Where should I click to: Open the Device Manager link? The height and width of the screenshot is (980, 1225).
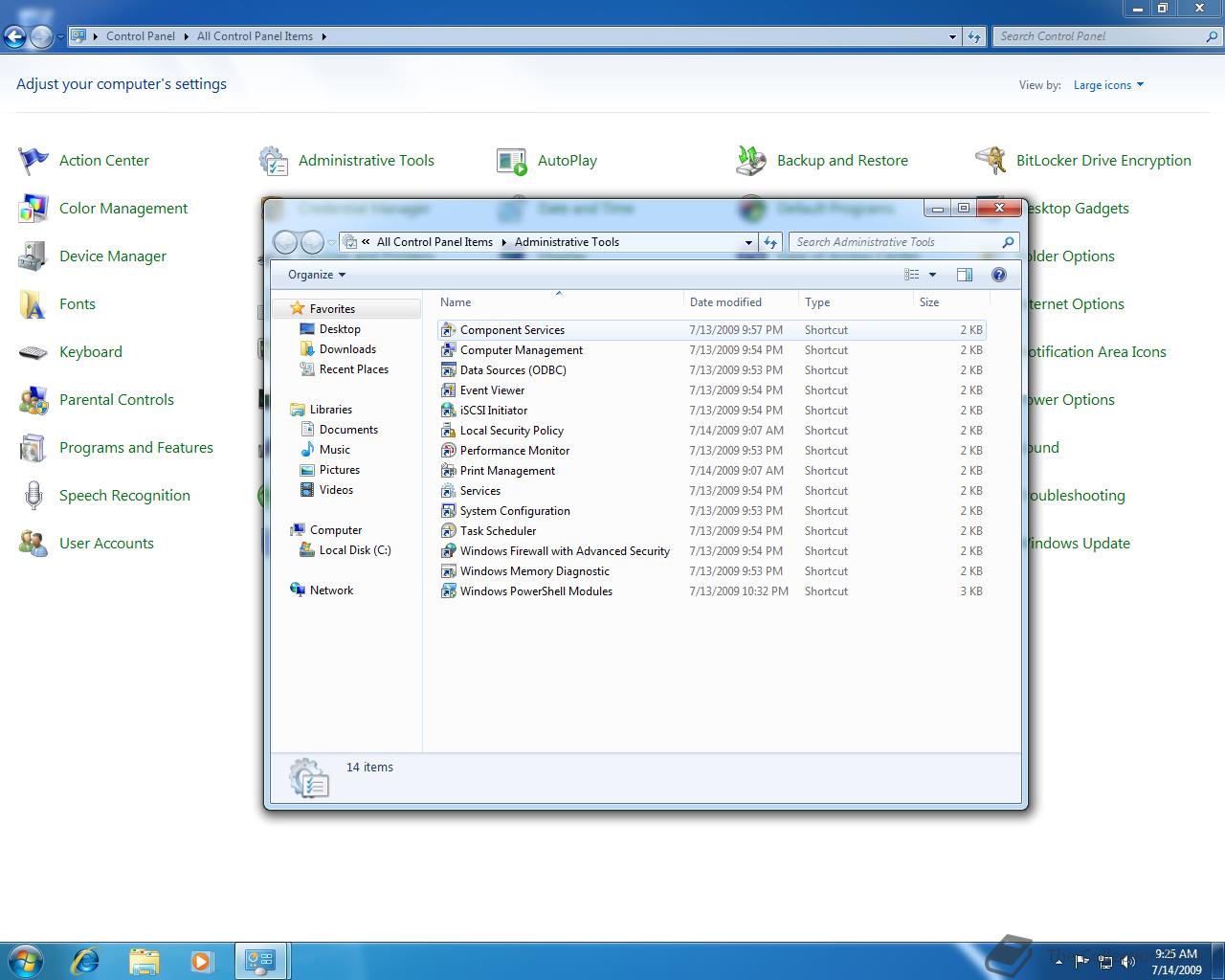click(x=113, y=256)
